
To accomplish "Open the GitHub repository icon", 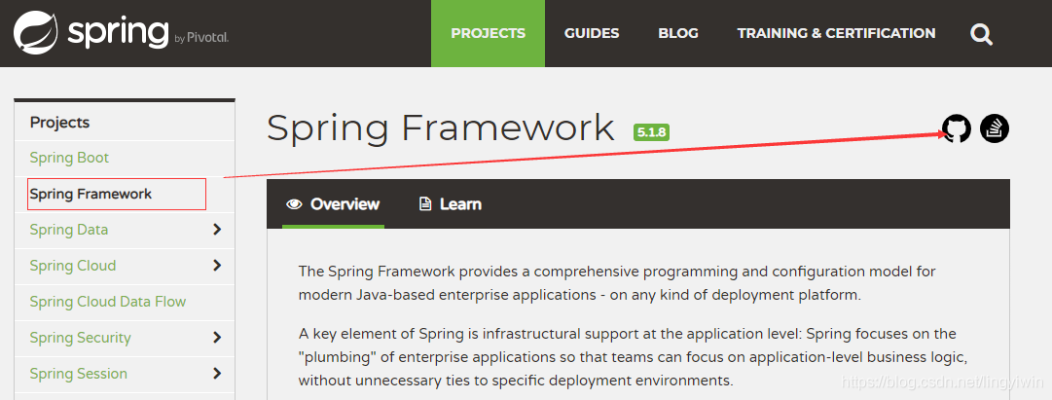I will coord(956,129).
